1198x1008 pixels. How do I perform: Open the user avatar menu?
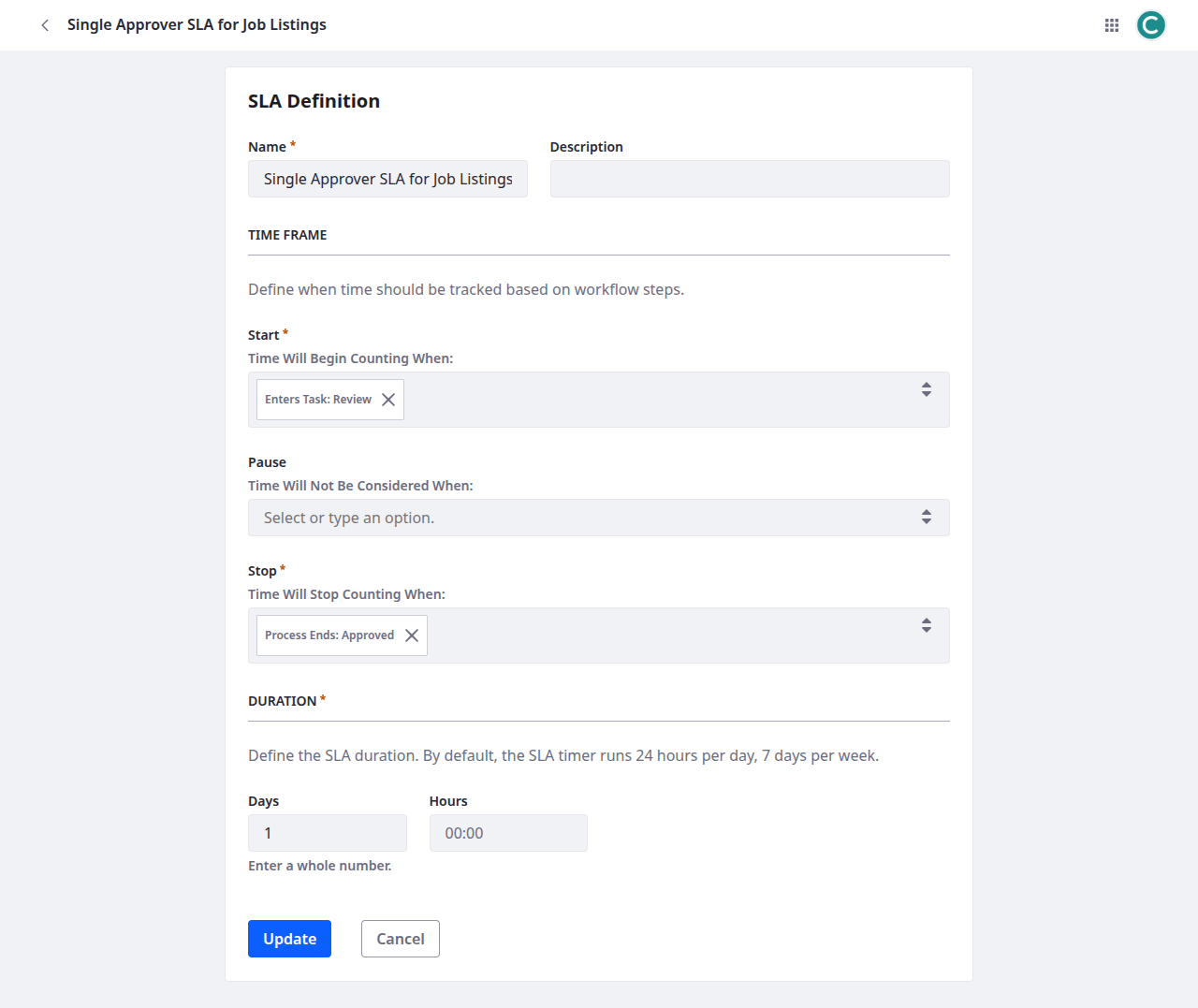pos(1150,25)
